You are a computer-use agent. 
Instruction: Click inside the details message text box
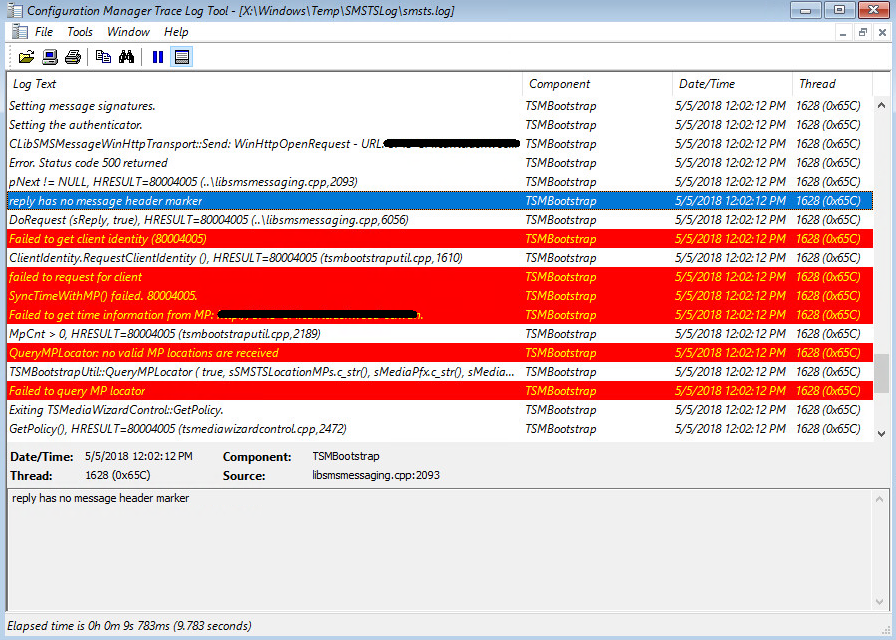(x=440, y=550)
